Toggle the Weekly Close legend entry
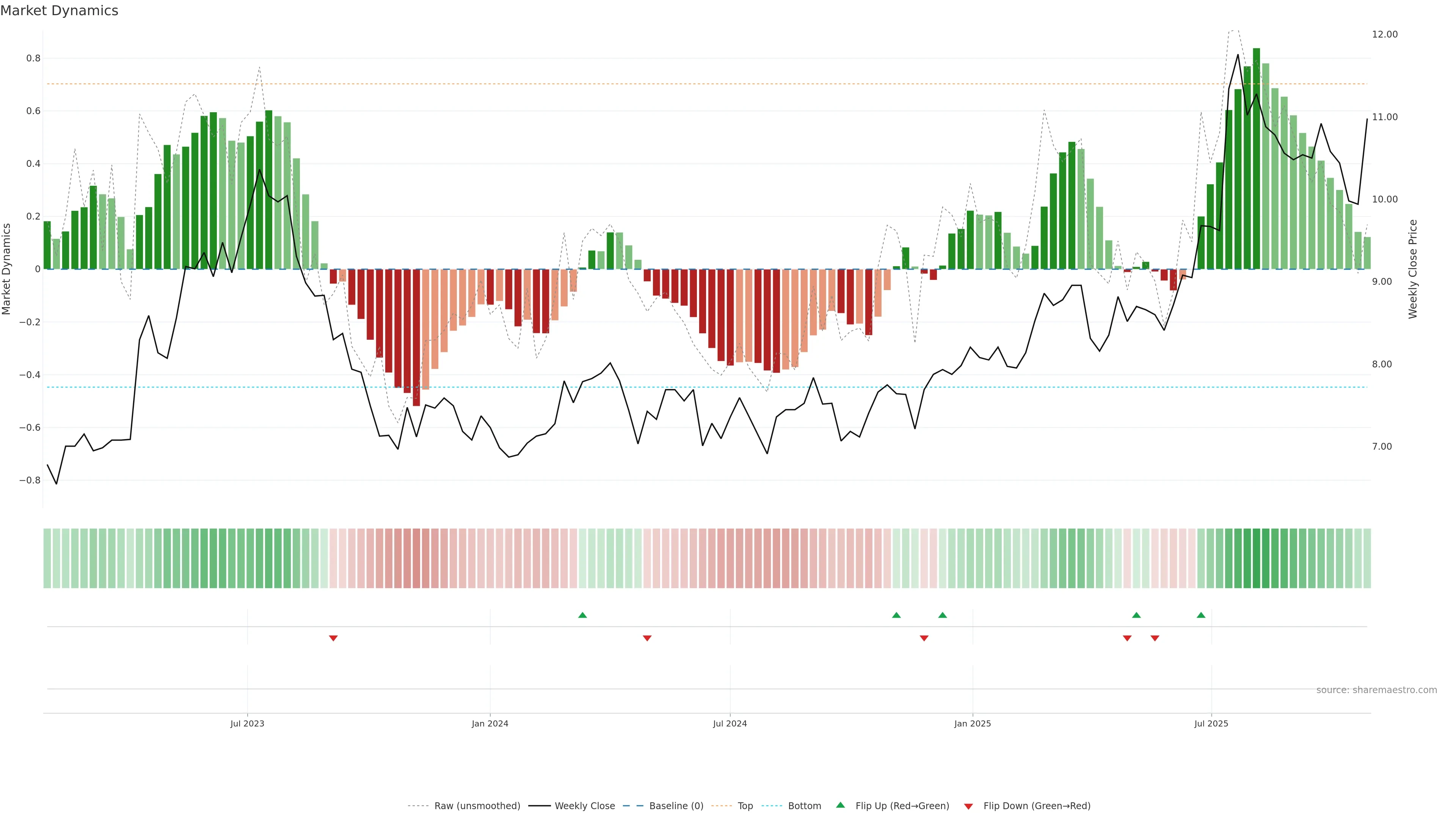Screen dimensions: 1456x819 point(584,805)
